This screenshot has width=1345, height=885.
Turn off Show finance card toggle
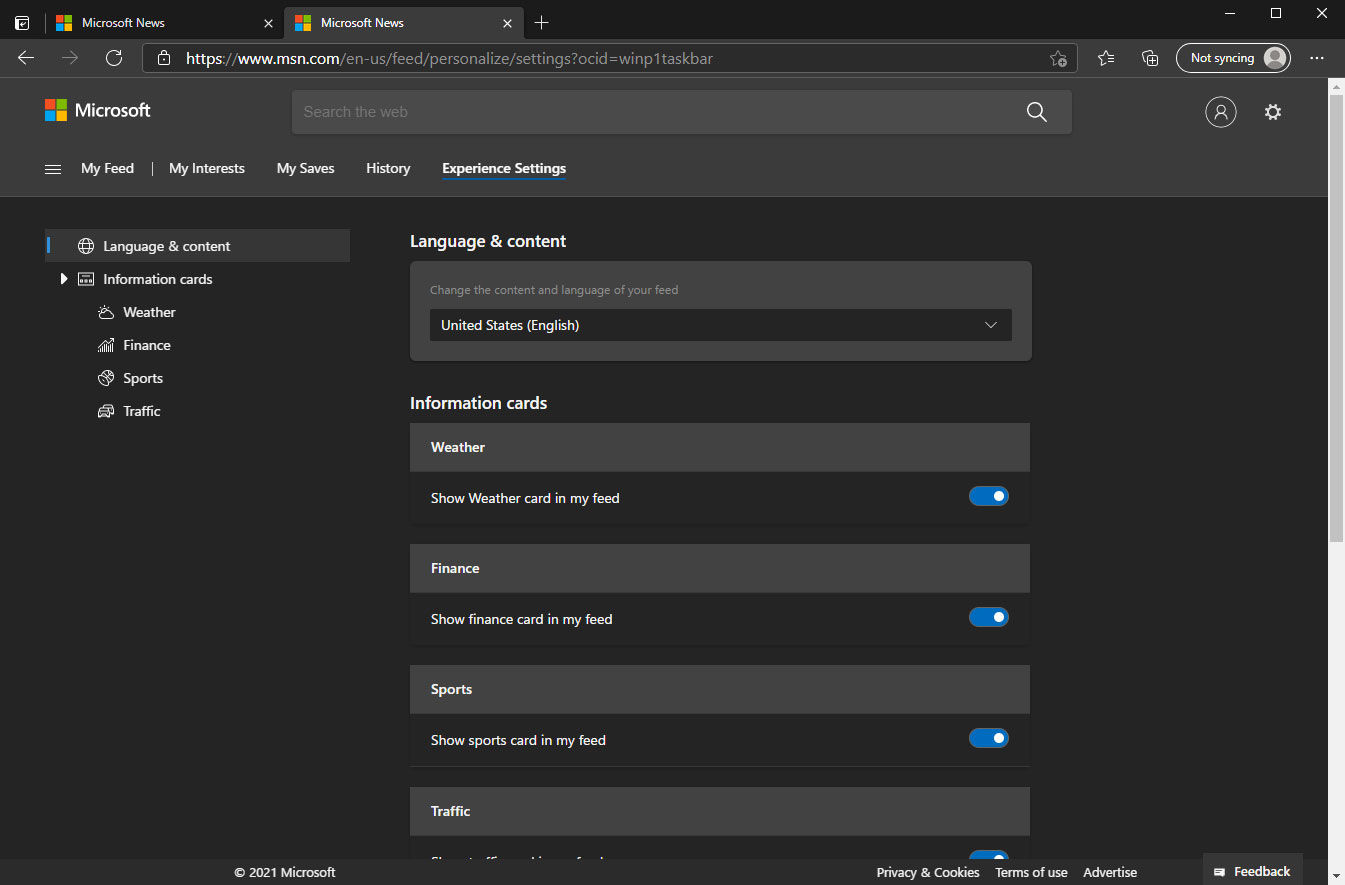point(988,617)
